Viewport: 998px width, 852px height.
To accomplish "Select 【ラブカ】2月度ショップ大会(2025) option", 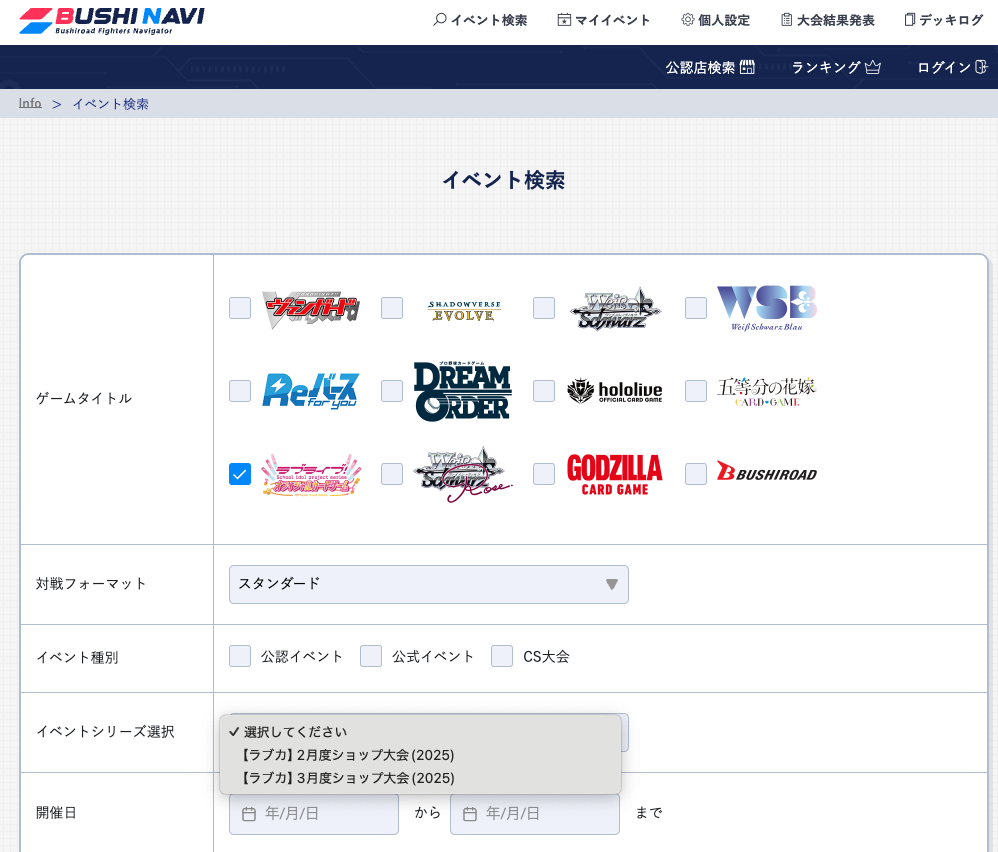I will [420, 755].
